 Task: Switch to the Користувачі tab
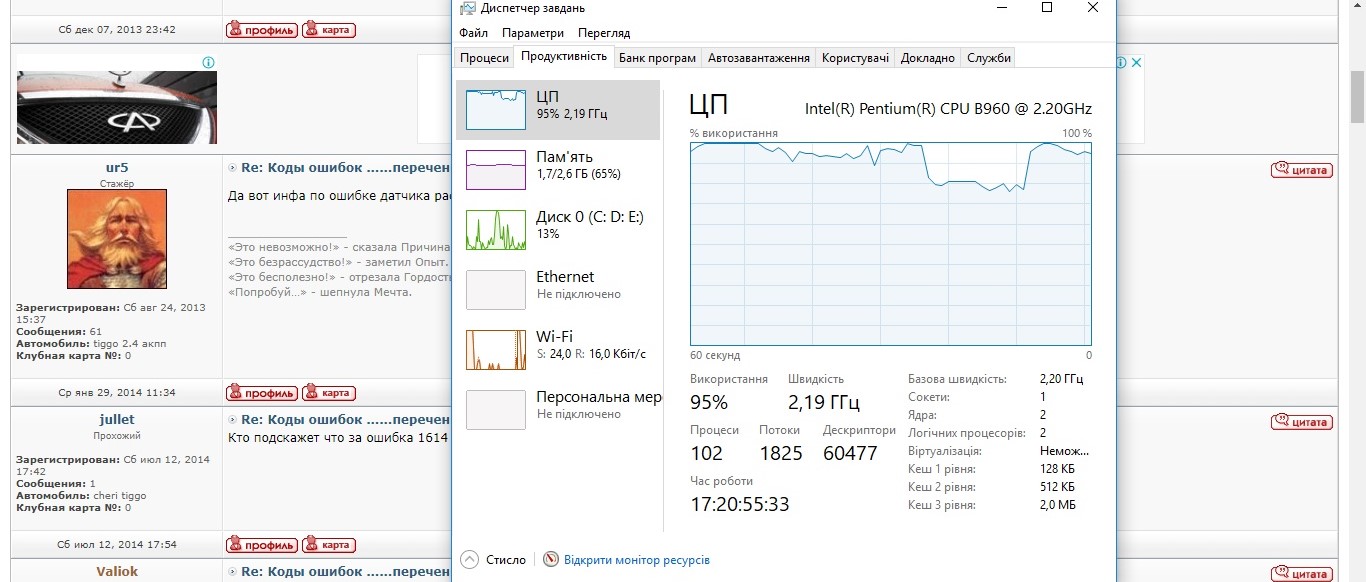click(855, 58)
